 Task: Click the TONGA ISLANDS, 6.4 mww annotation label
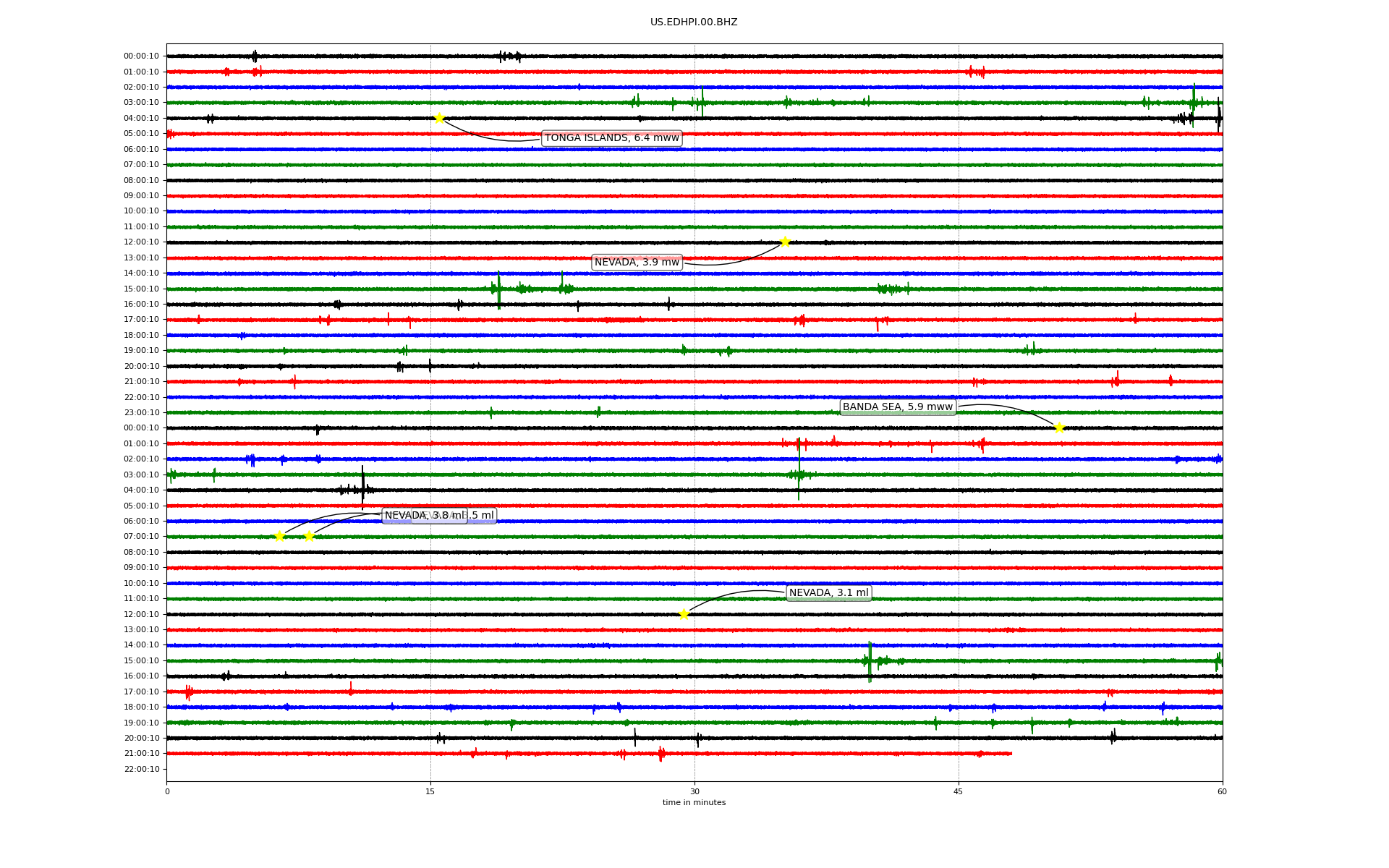coord(612,138)
